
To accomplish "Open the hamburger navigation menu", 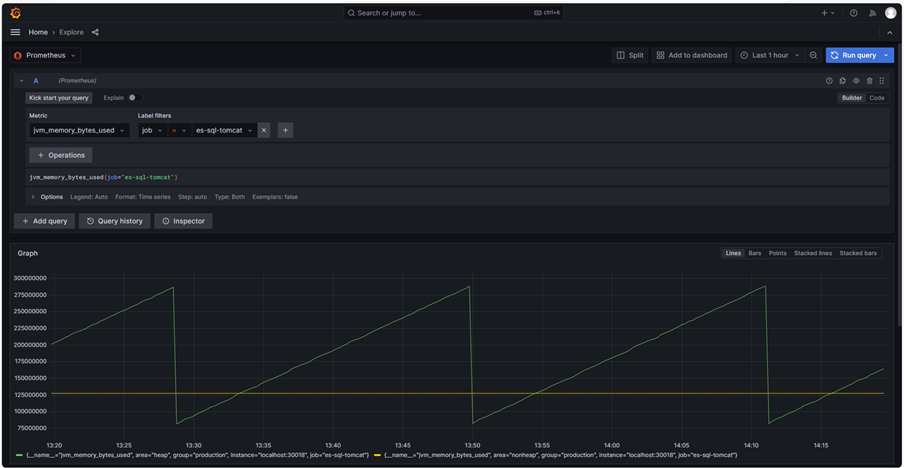I will (x=16, y=32).
